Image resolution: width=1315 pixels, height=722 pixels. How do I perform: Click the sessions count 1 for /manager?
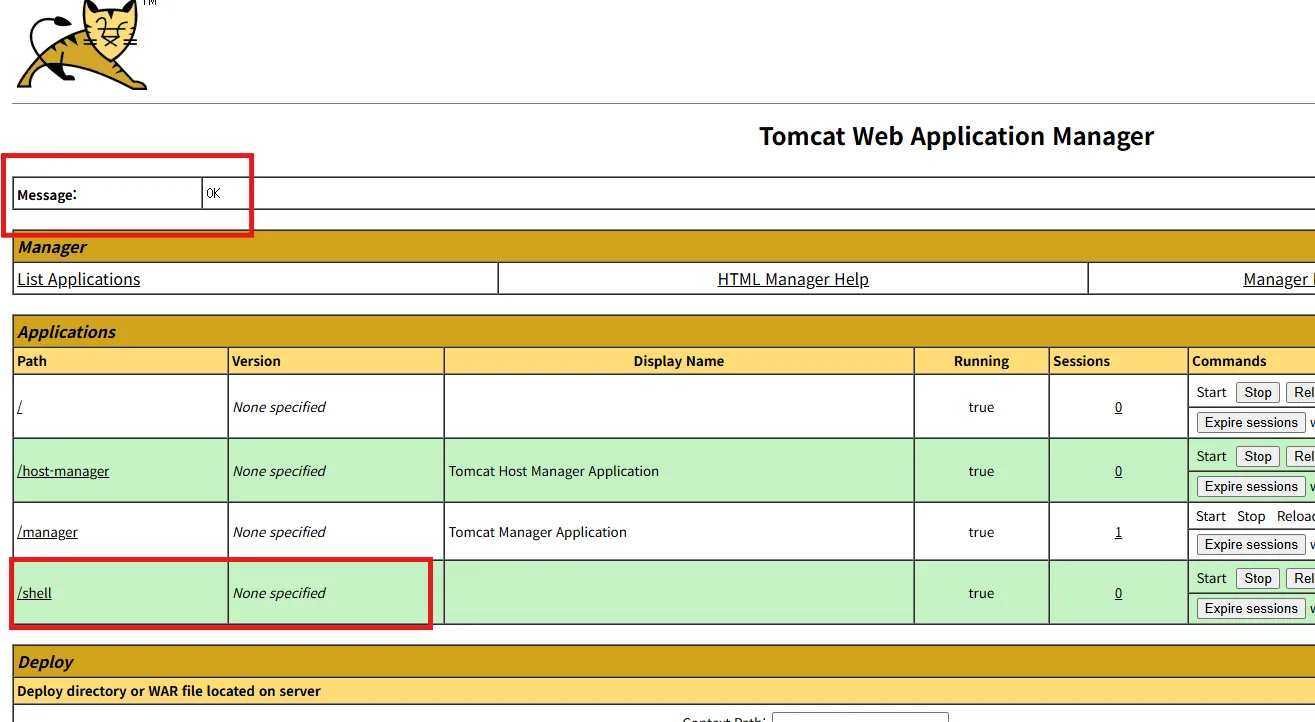point(1118,532)
